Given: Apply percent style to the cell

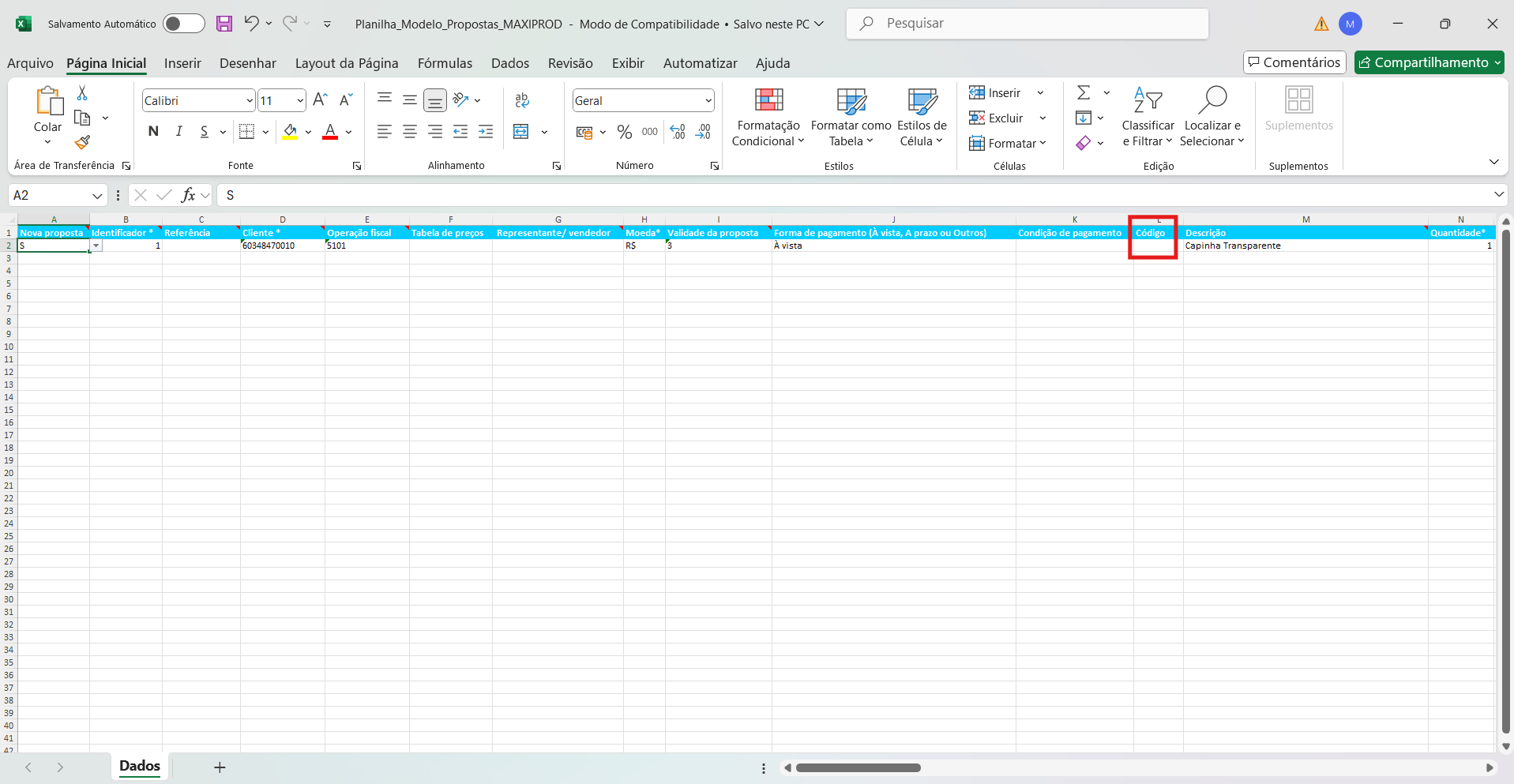Looking at the screenshot, I should tap(625, 132).
